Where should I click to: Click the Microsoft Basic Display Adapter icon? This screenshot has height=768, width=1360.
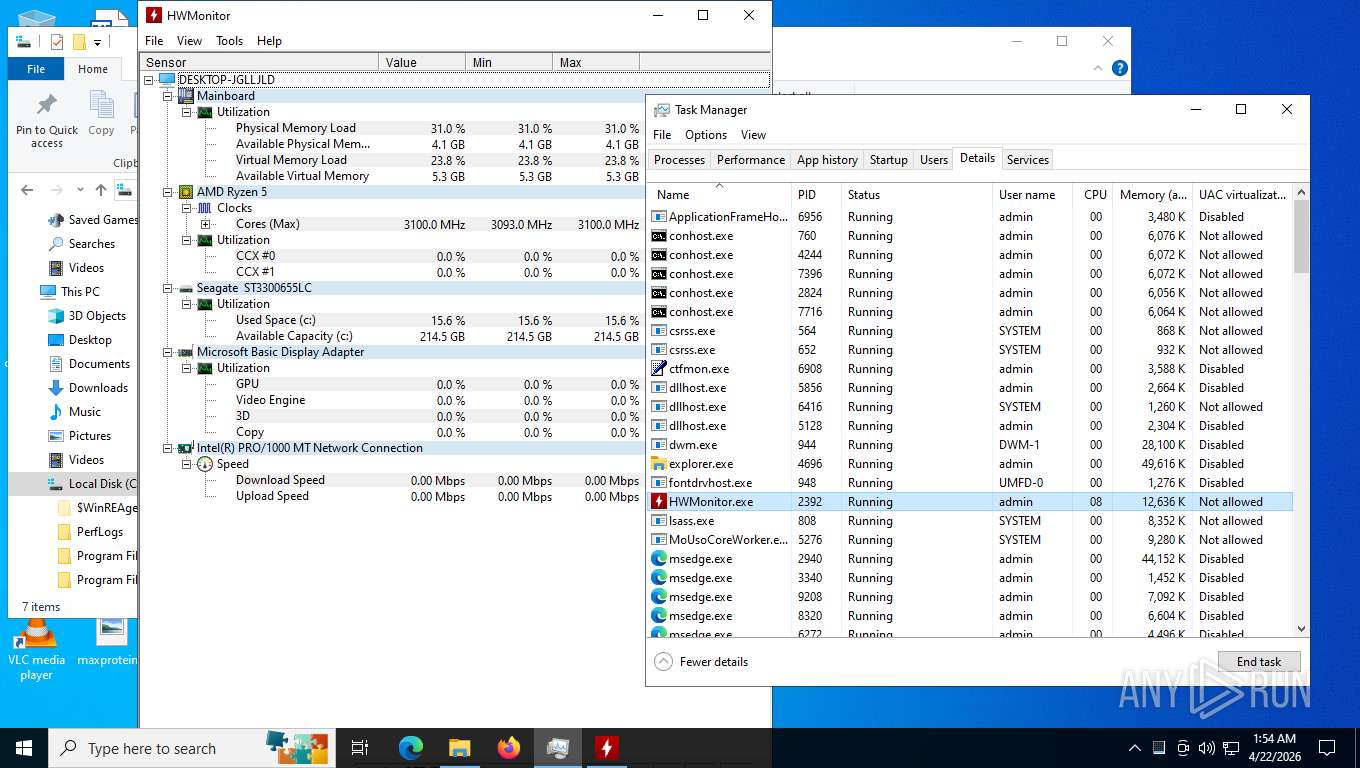pyautogui.click(x=186, y=352)
